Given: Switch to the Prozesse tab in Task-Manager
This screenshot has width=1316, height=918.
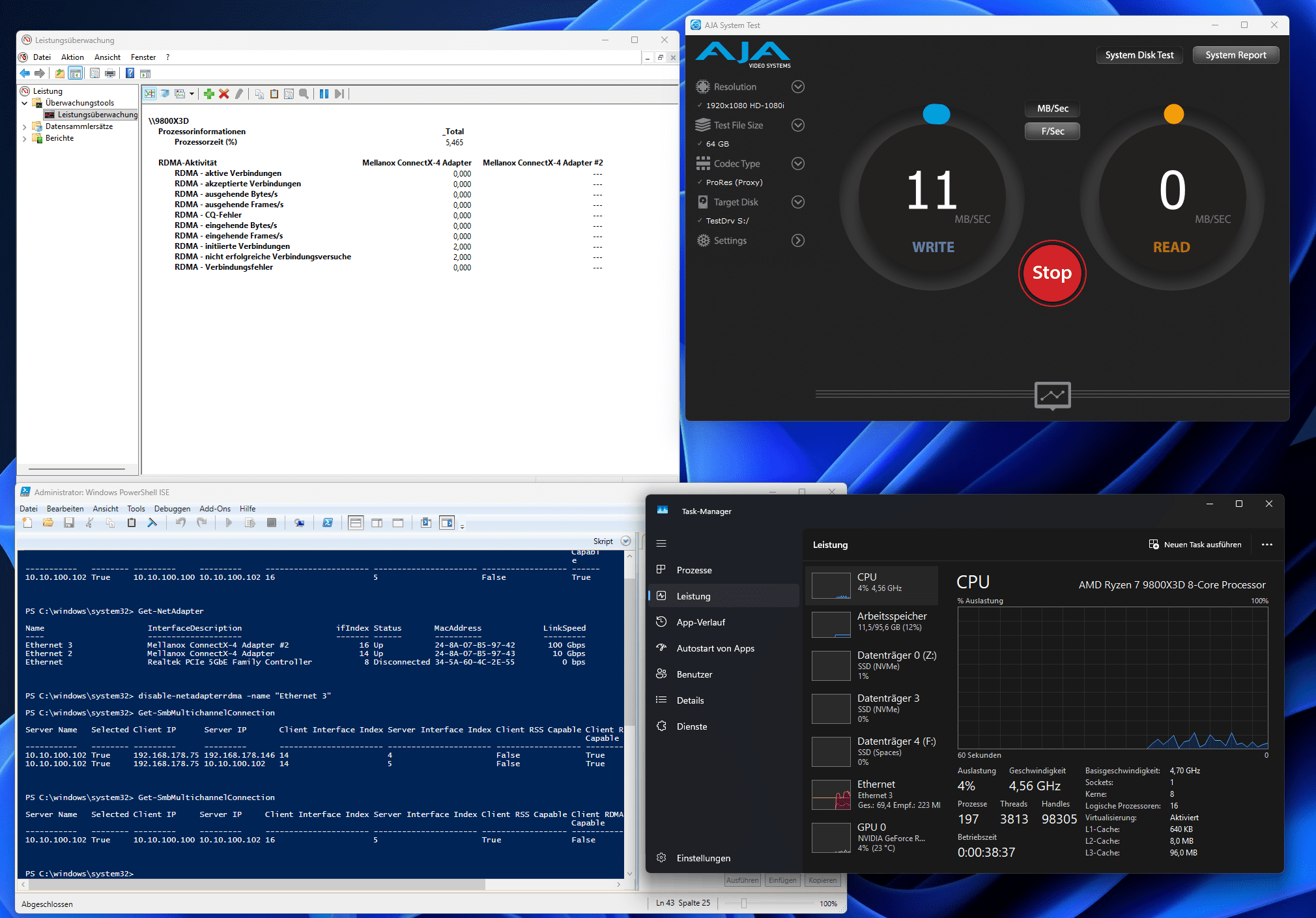Looking at the screenshot, I should (x=694, y=570).
